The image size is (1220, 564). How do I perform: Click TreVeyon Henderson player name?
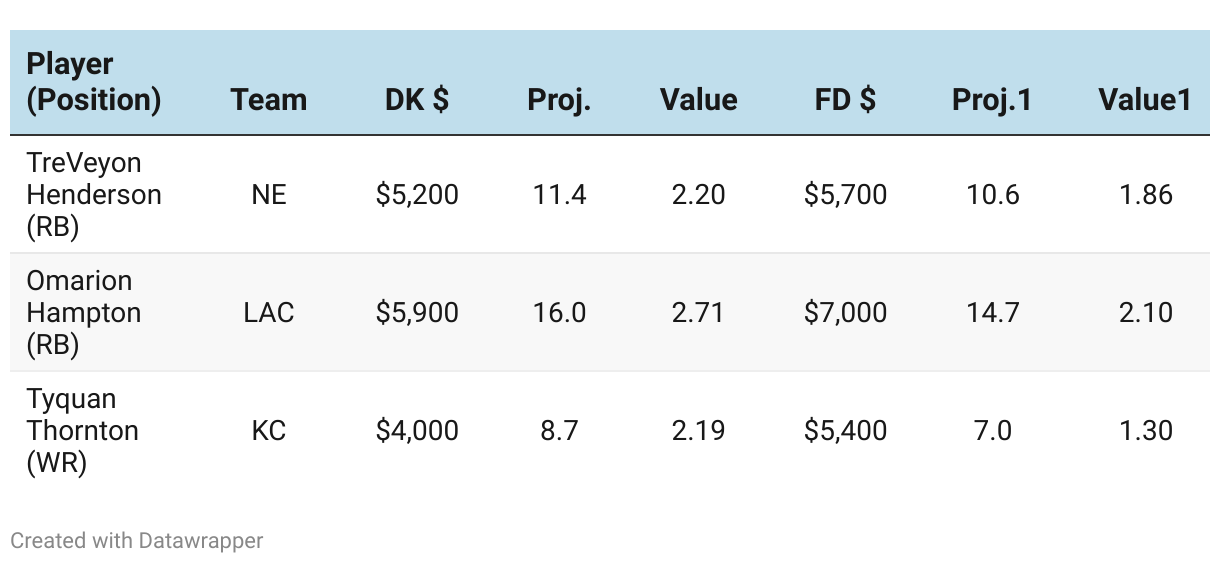click(x=93, y=194)
